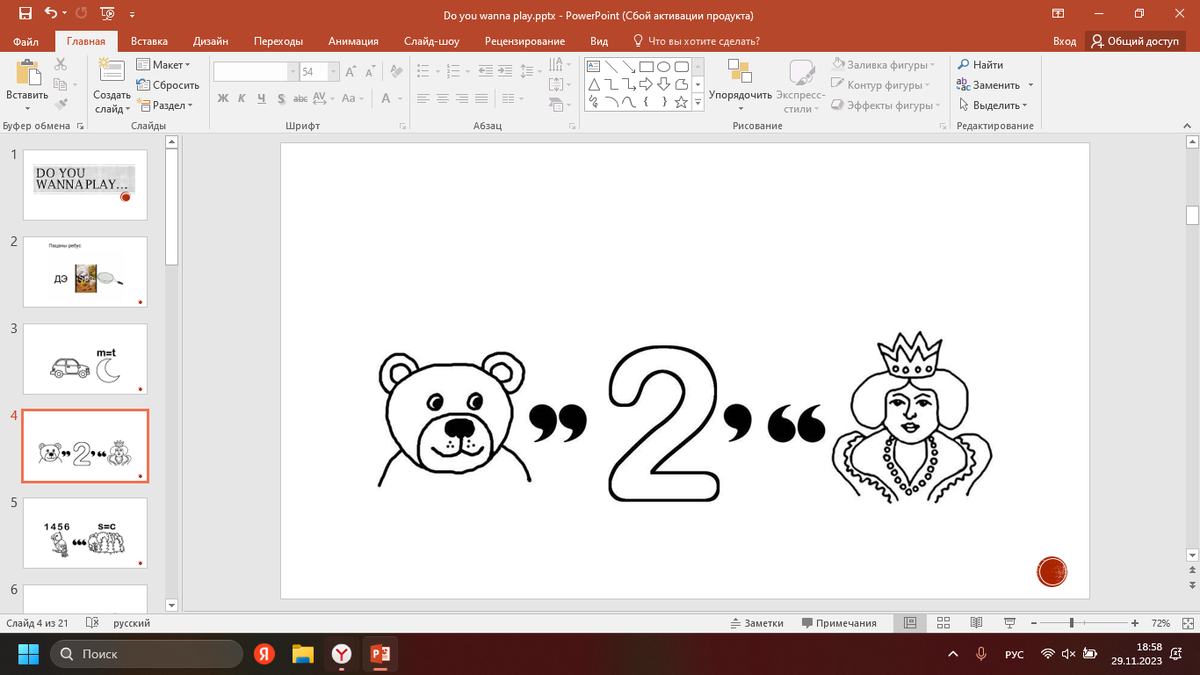
Task: Expand the Выделить select dropdown
Action: tap(993, 105)
